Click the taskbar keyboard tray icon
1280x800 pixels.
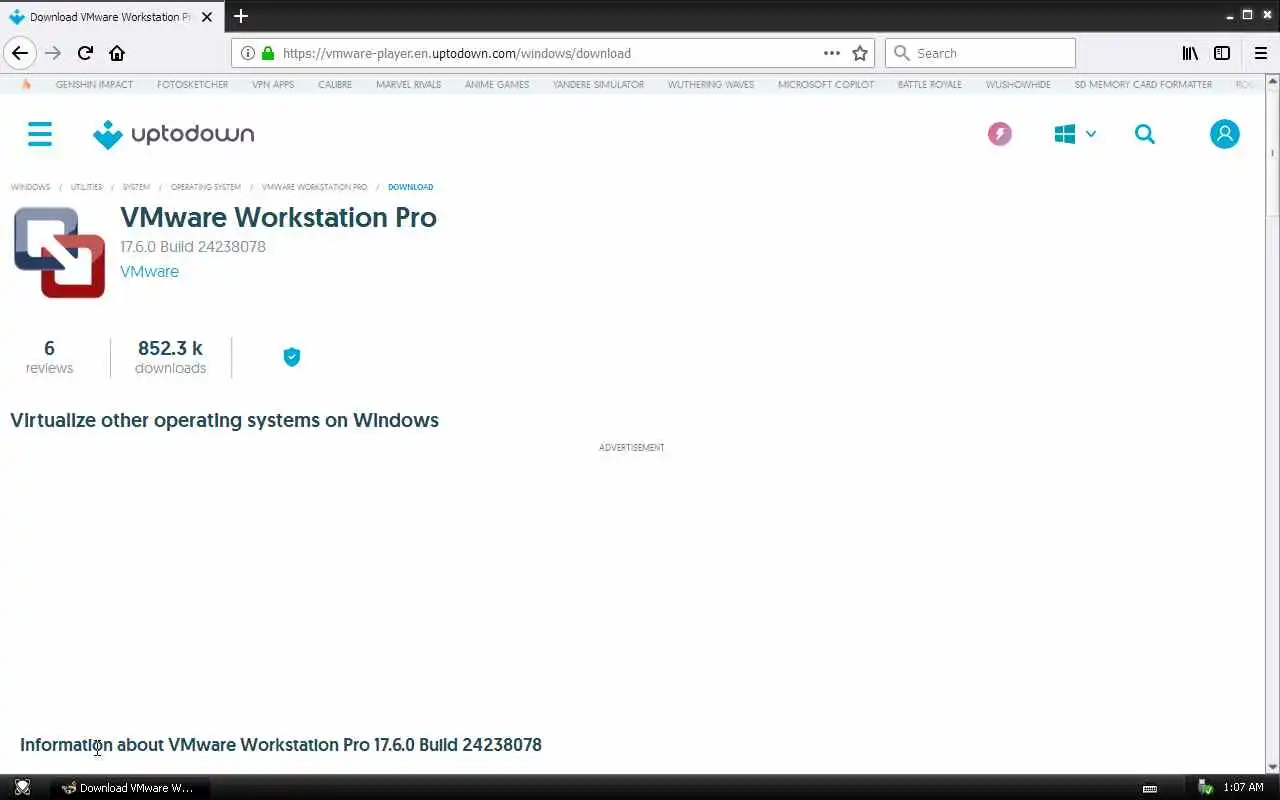(x=1150, y=788)
